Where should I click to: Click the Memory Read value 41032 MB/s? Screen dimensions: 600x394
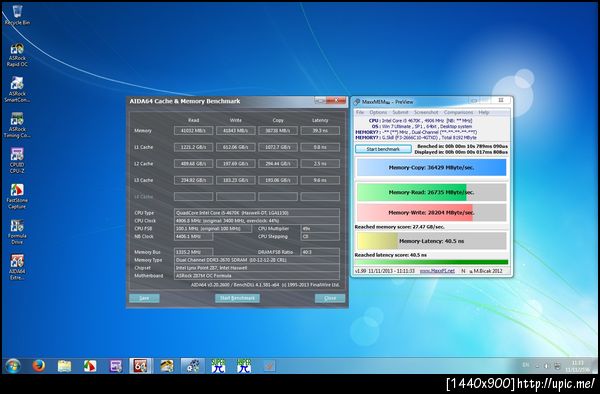pyautogui.click(x=193, y=131)
